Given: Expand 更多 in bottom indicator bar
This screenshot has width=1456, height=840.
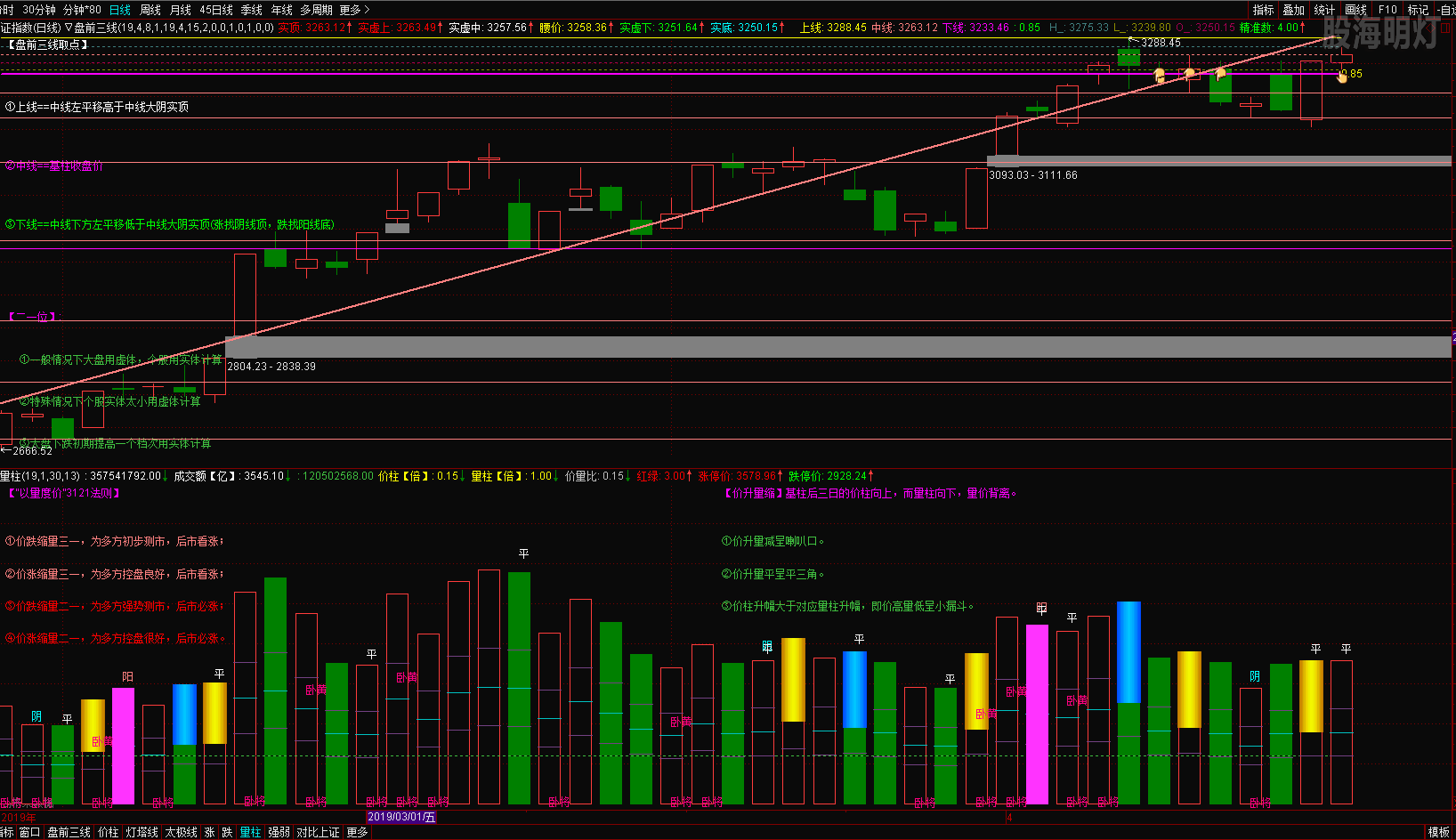Looking at the screenshot, I should pyautogui.click(x=357, y=832).
